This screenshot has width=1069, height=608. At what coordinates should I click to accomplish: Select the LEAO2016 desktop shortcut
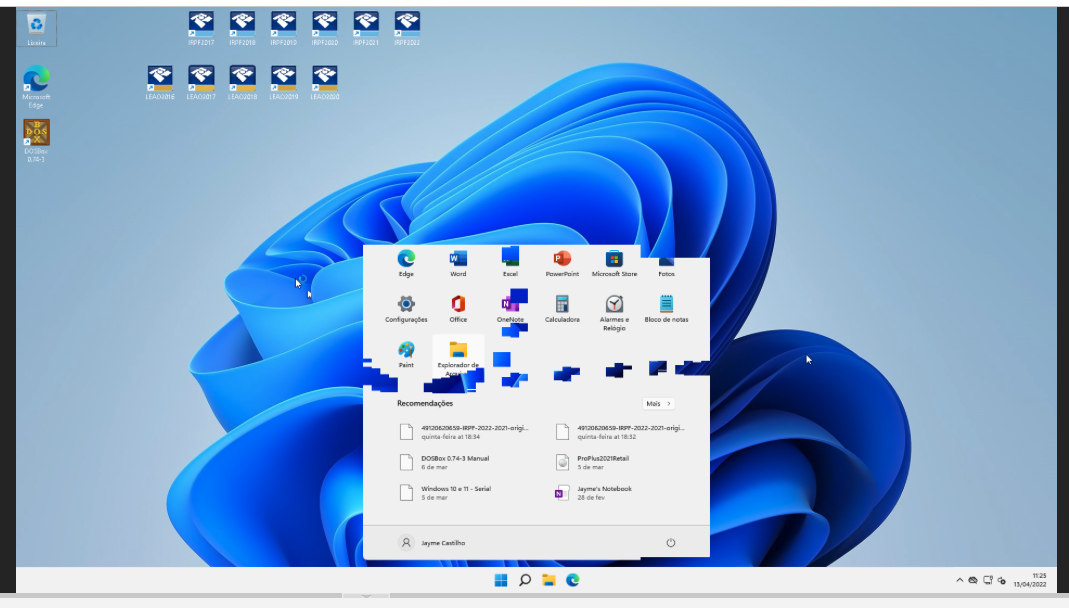pyautogui.click(x=160, y=79)
